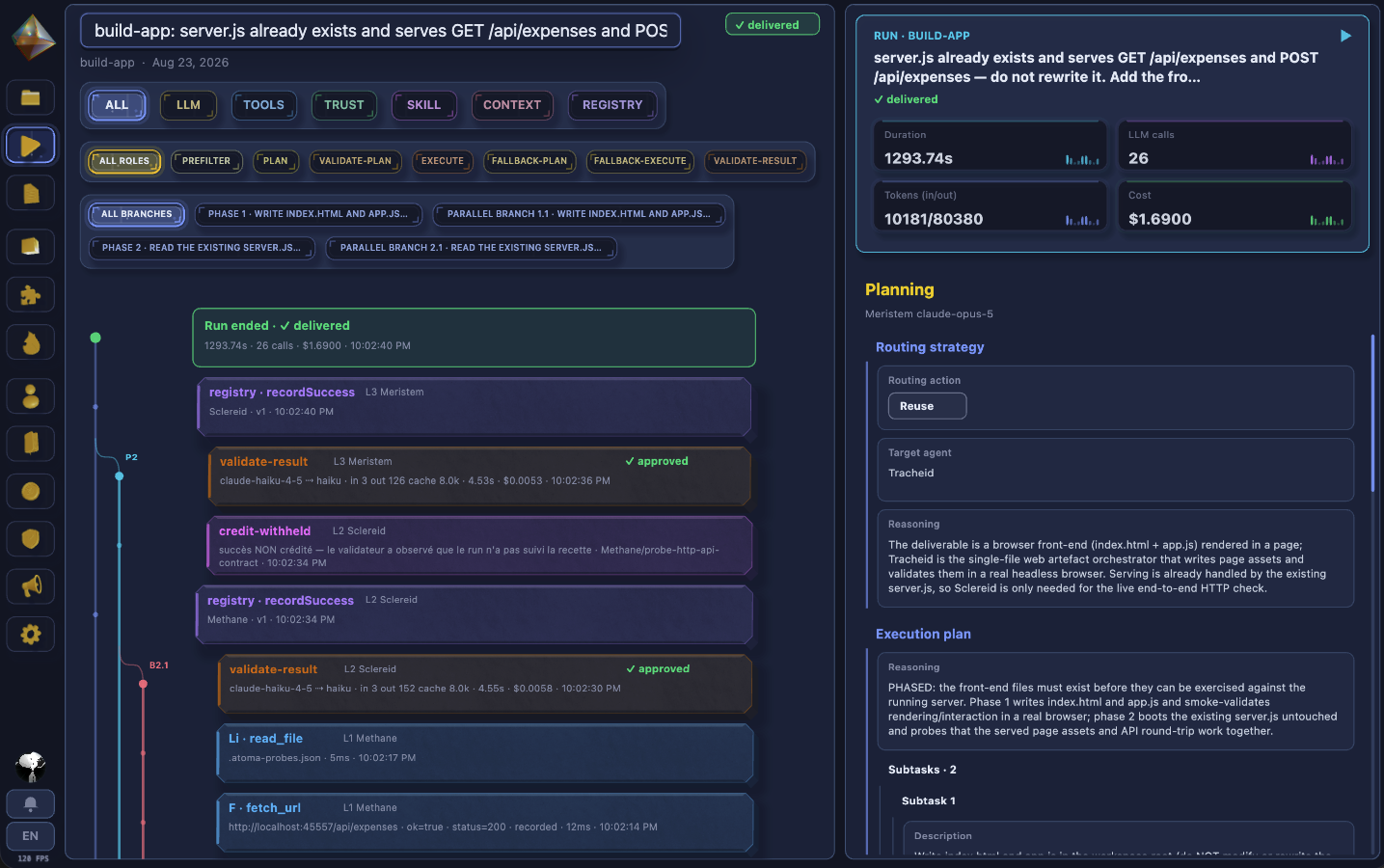Expand the Li read_file L1 Methane card
The height and width of the screenshot is (868, 1384).
click(484, 752)
